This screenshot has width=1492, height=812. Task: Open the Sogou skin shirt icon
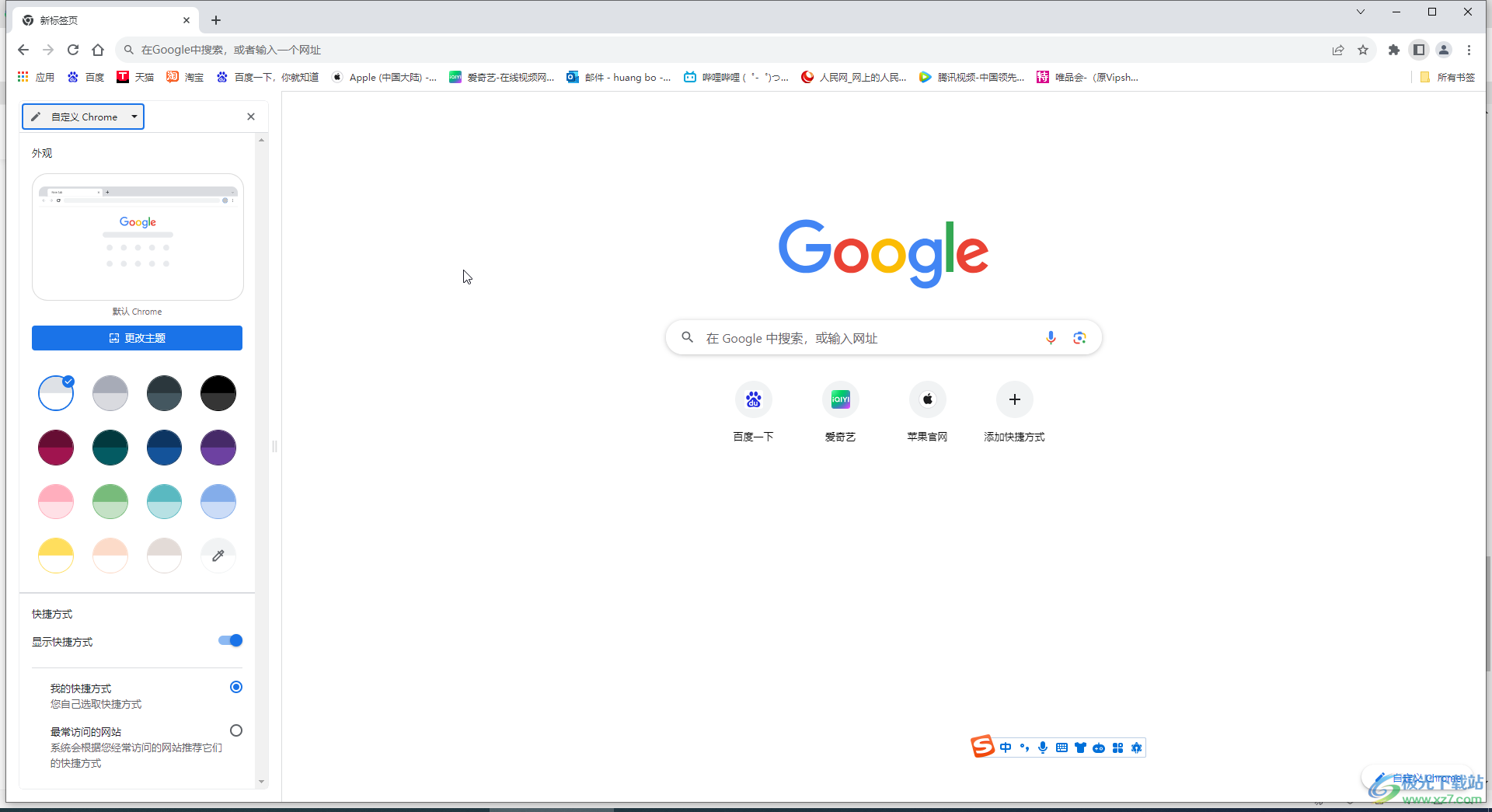tap(1080, 748)
